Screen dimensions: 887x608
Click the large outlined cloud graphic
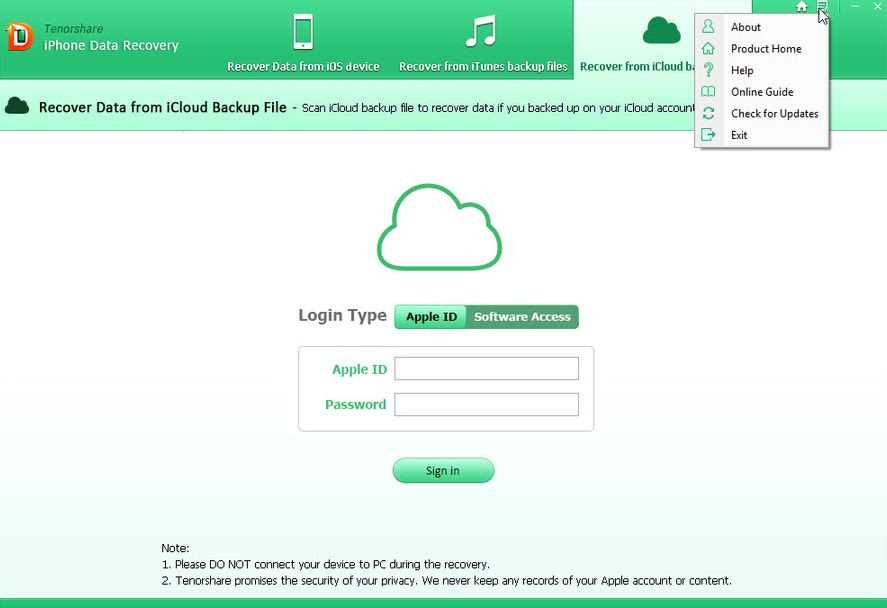pyautogui.click(x=440, y=227)
